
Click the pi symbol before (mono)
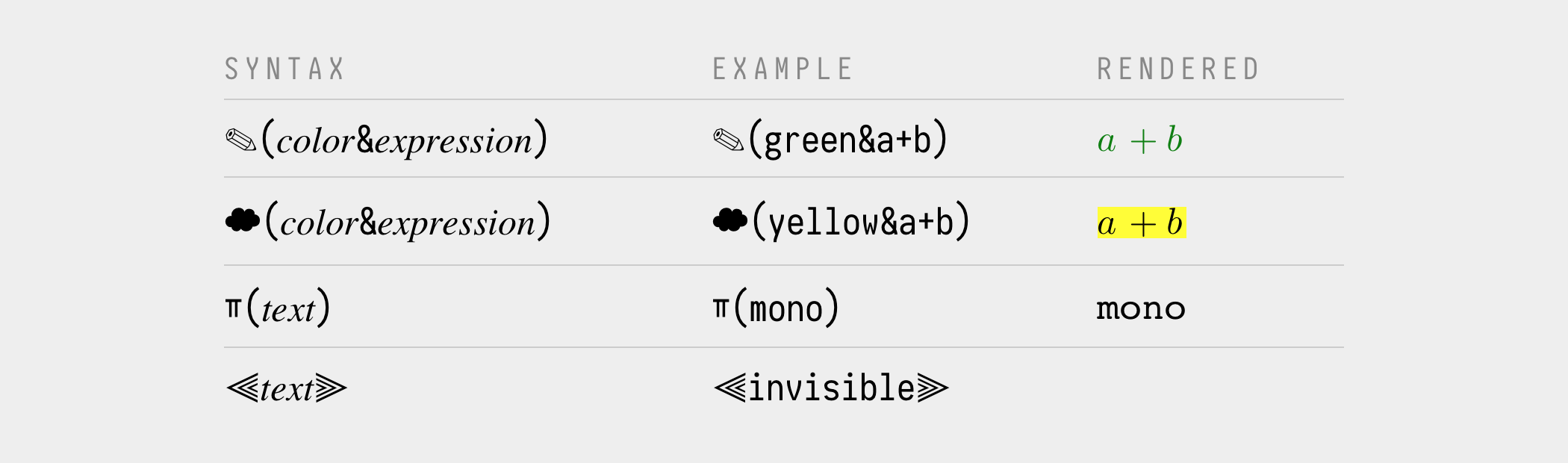[x=721, y=307]
